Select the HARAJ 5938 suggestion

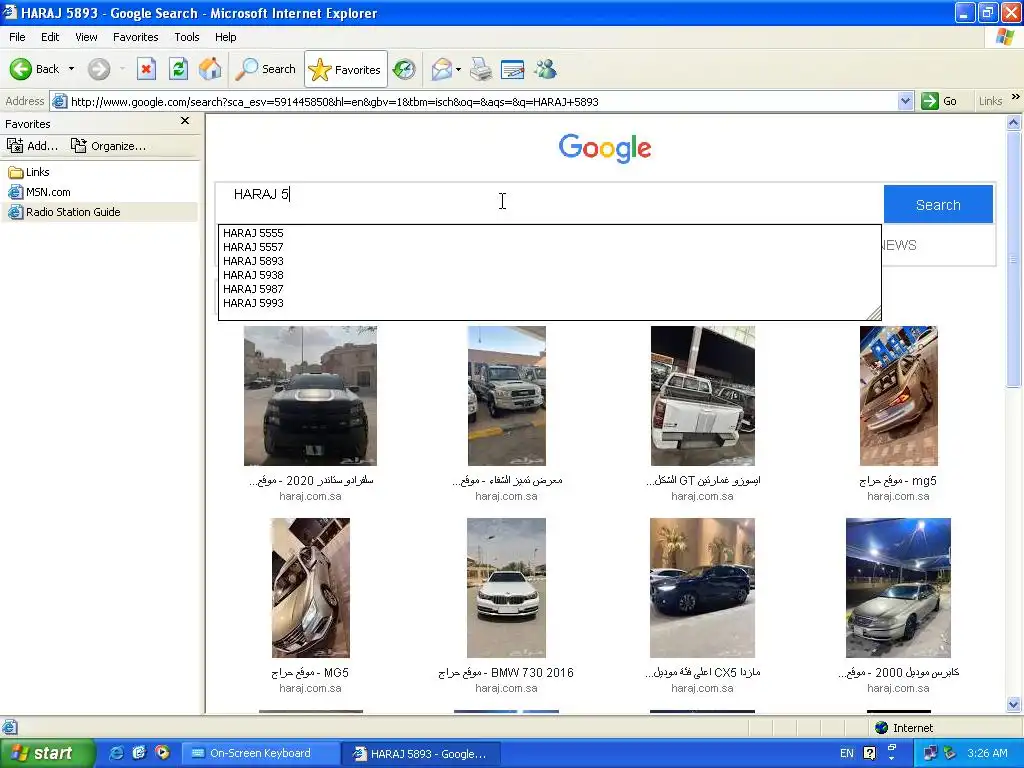(253, 275)
